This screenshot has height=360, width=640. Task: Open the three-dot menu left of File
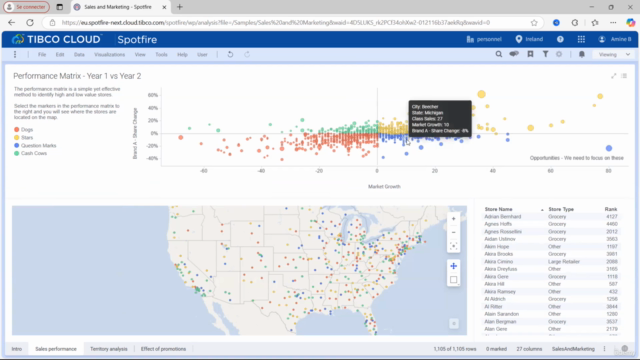click(15, 54)
